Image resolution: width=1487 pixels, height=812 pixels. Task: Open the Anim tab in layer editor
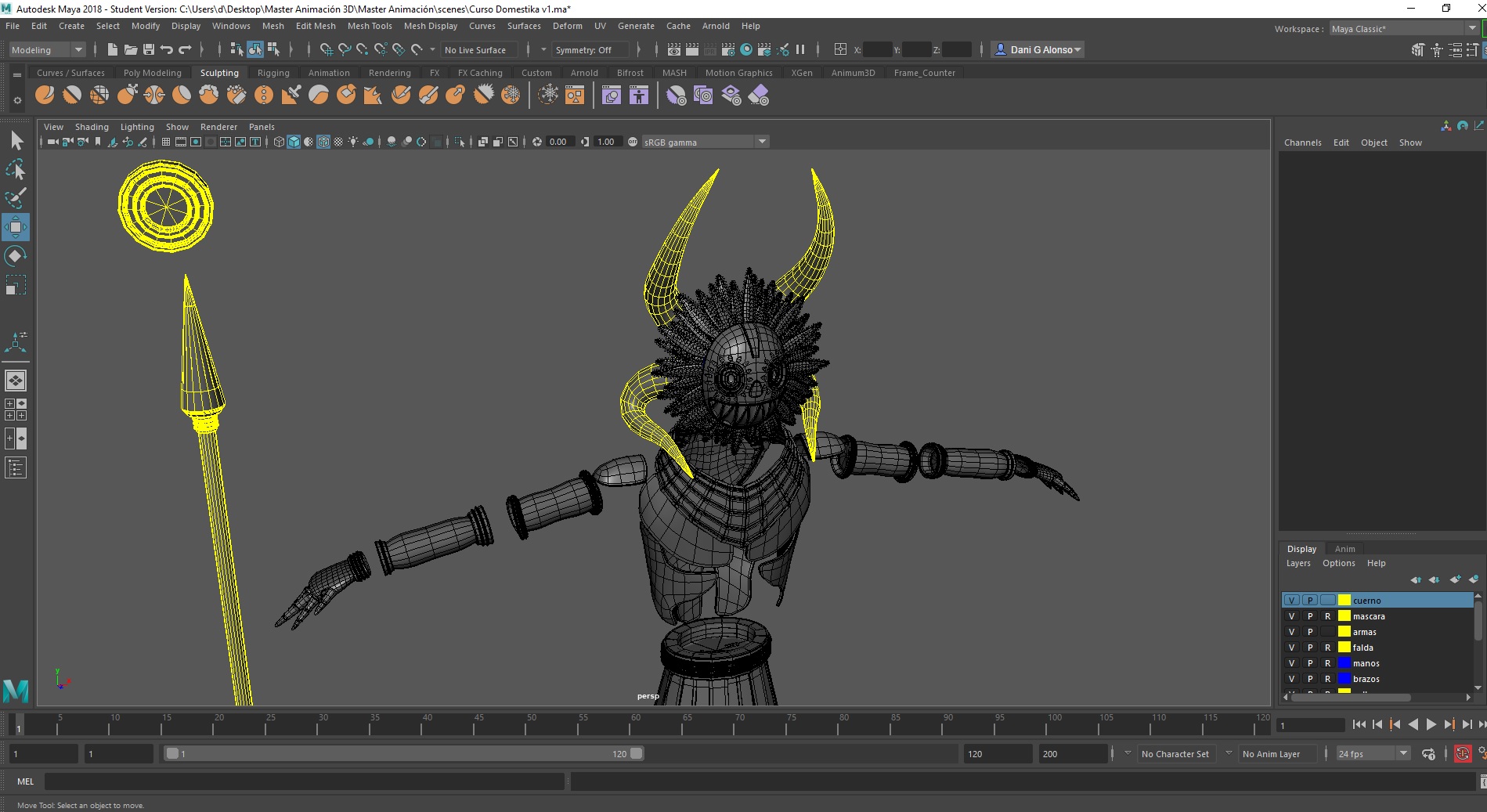pos(1344,549)
